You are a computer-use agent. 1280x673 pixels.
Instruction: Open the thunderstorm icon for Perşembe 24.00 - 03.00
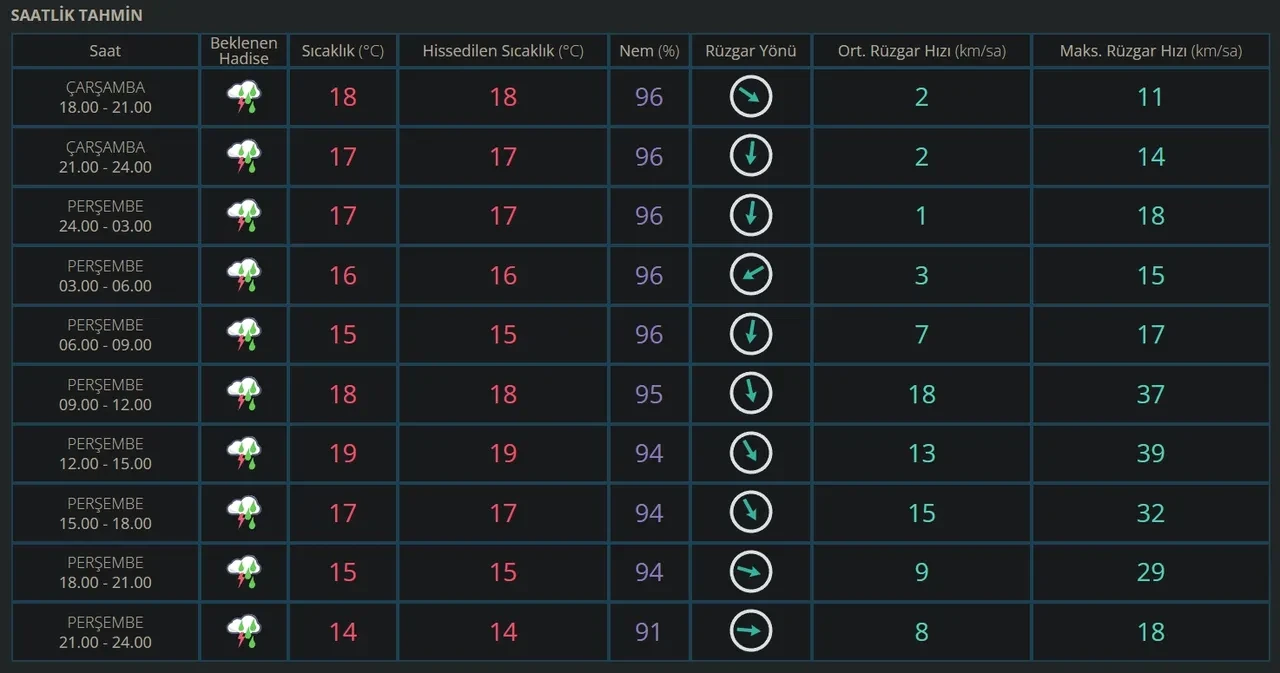[x=244, y=216]
